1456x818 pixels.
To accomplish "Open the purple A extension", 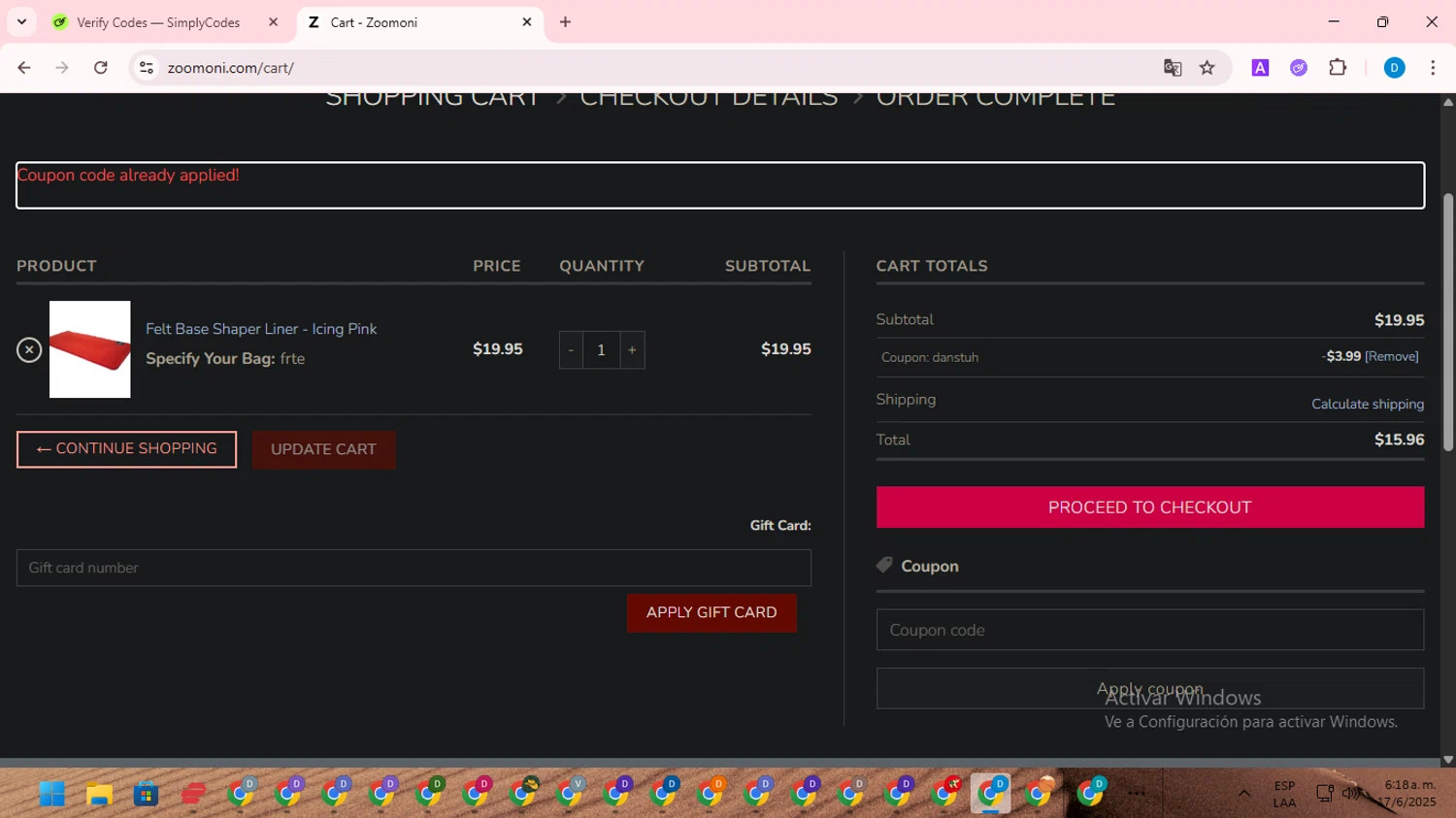I will tap(1260, 68).
